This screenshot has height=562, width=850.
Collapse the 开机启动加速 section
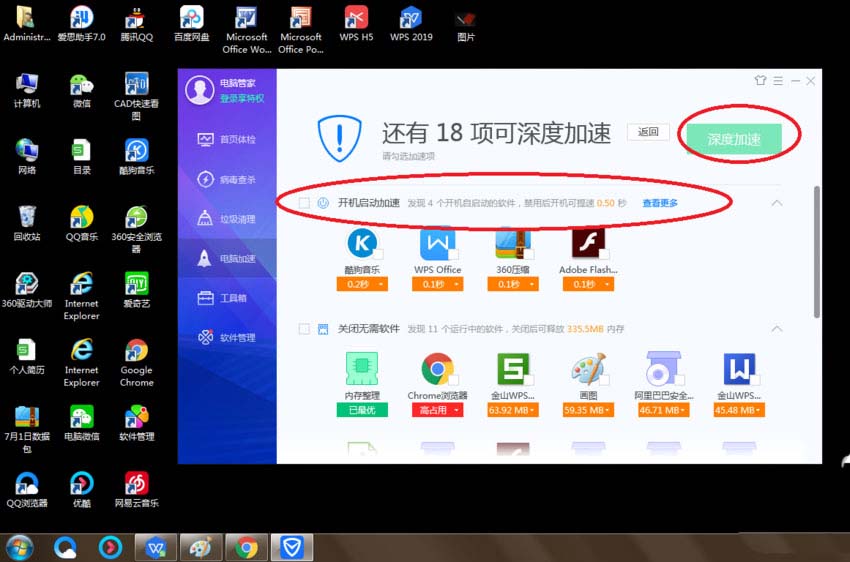tap(777, 203)
